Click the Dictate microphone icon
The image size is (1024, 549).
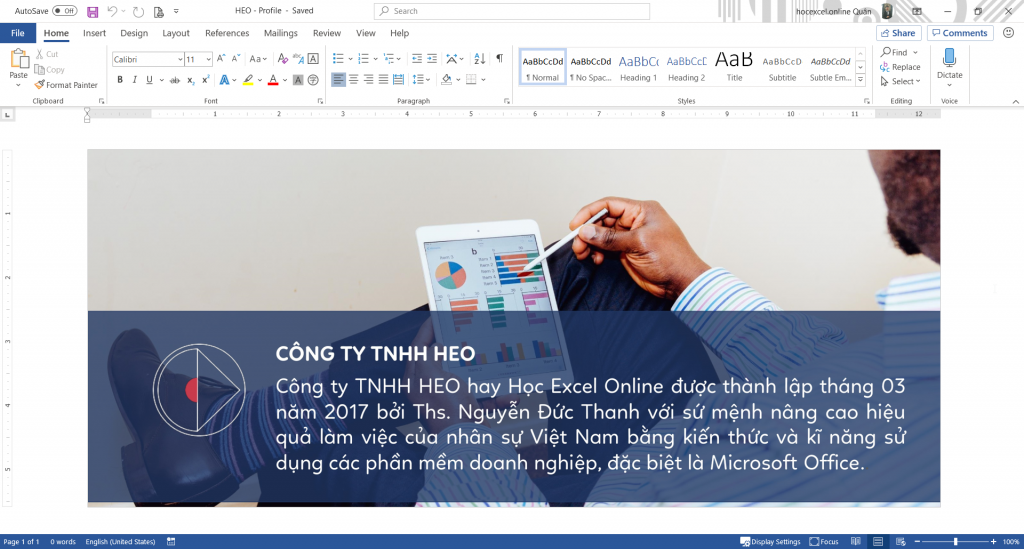pyautogui.click(x=949, y=59)
